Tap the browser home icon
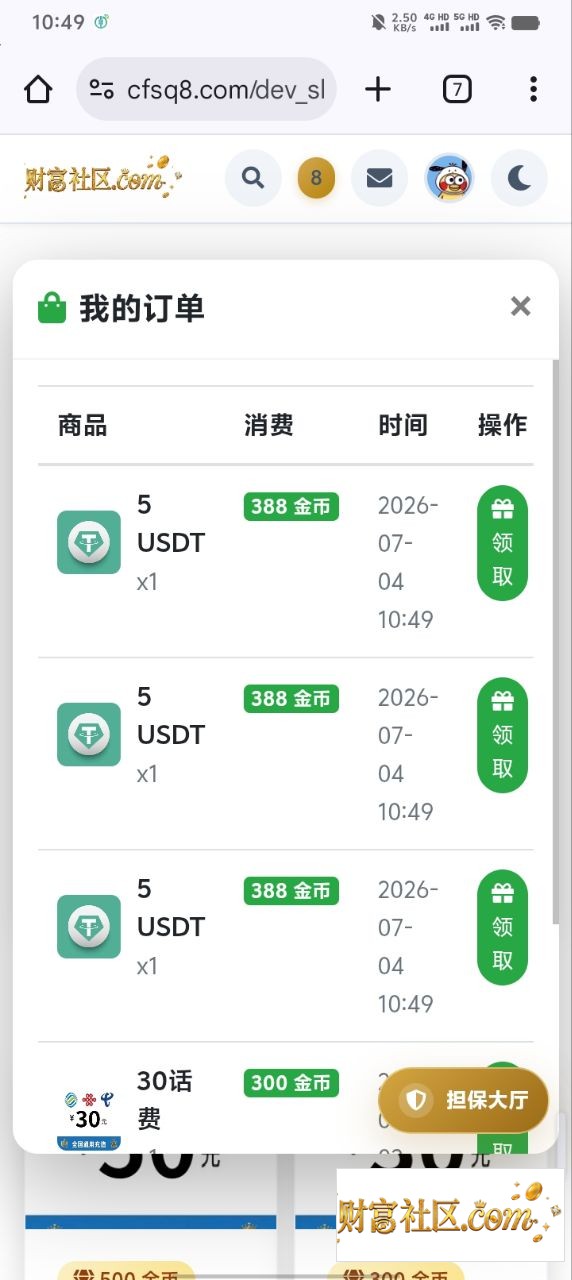Screen dimensions: 572x1280 tap(38, 89)
